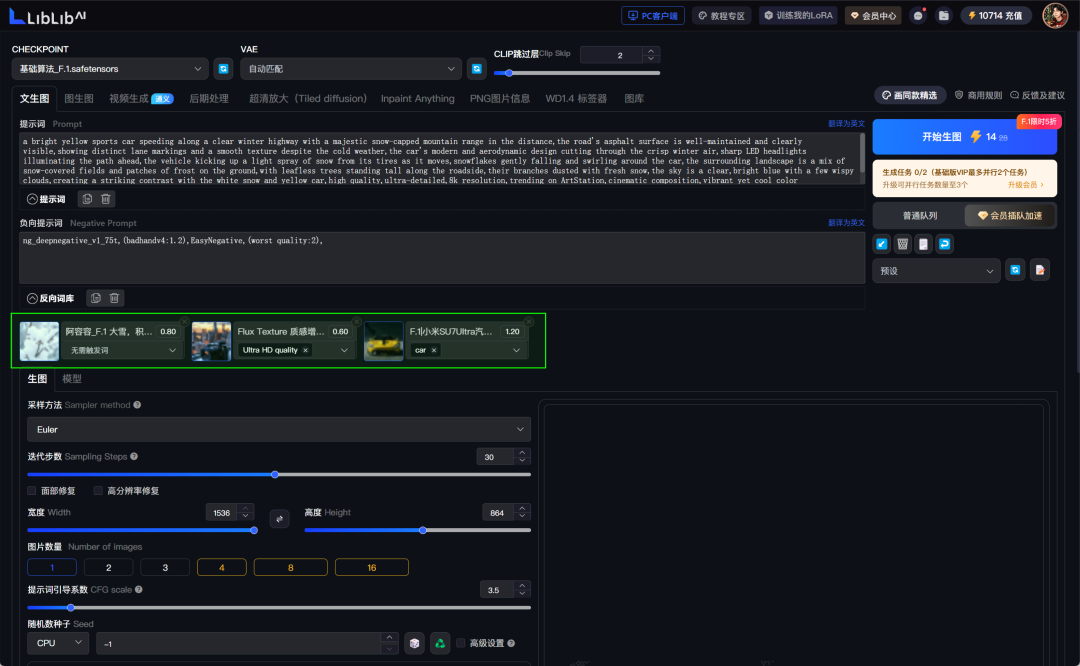Remove the Flux Texture LoRA card

click(x=355, y=321)
